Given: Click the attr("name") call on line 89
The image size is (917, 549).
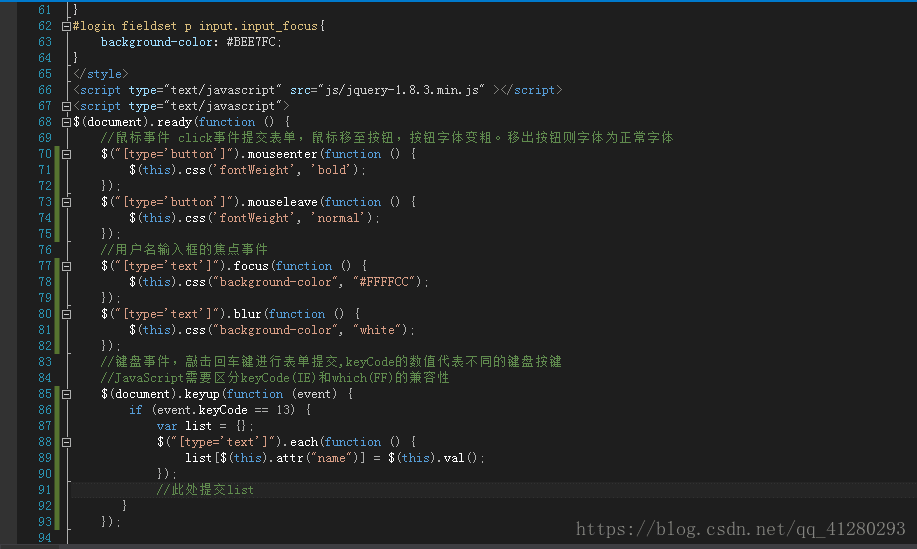Looking at the screenshot, I should coord(316,458).
